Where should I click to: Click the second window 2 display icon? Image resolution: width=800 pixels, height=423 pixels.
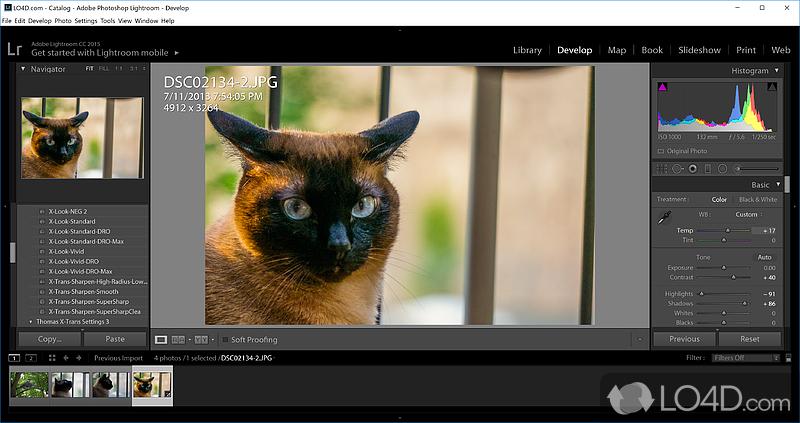coord(31,358)
